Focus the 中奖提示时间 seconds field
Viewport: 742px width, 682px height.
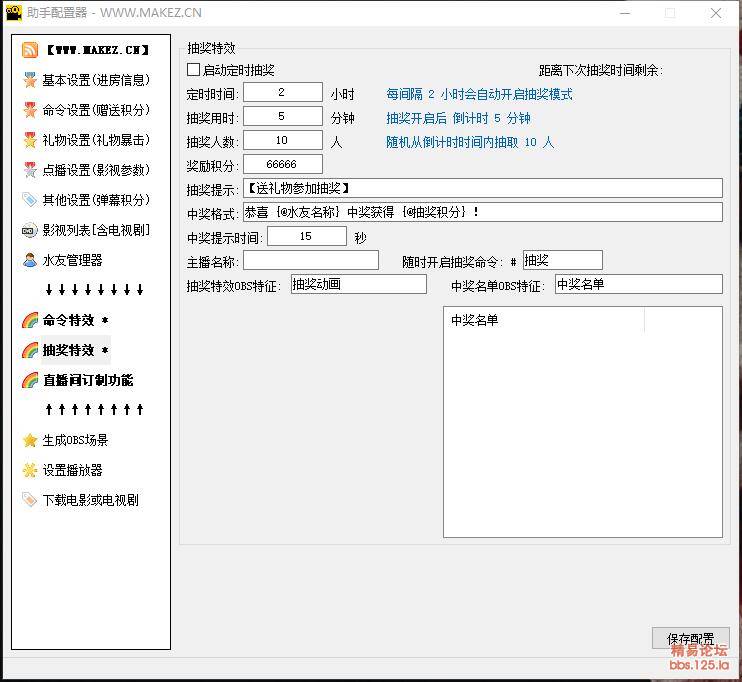pyautogui.click(x=307, y=236)
